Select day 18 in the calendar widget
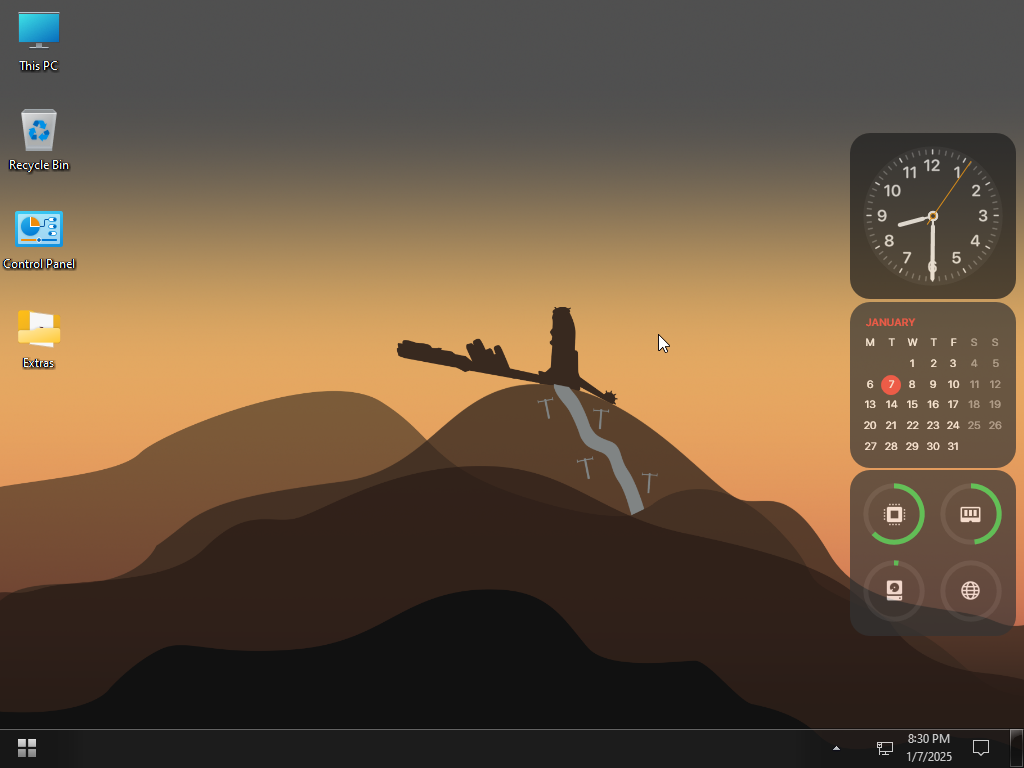The width and height of the screenshot is (1024, 768). [x=974, y=405]
